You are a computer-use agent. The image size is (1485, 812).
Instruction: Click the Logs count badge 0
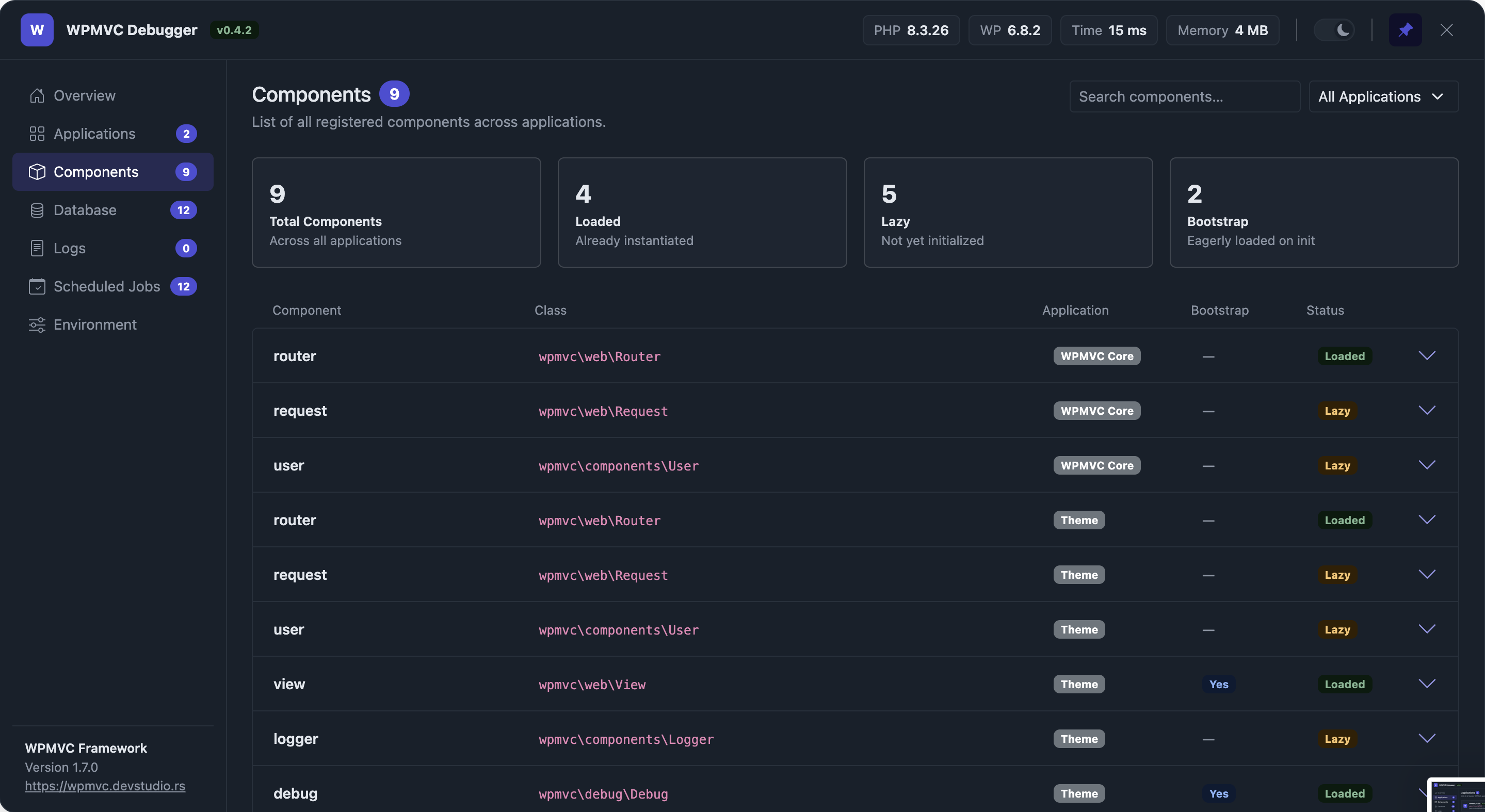point(186,248)
